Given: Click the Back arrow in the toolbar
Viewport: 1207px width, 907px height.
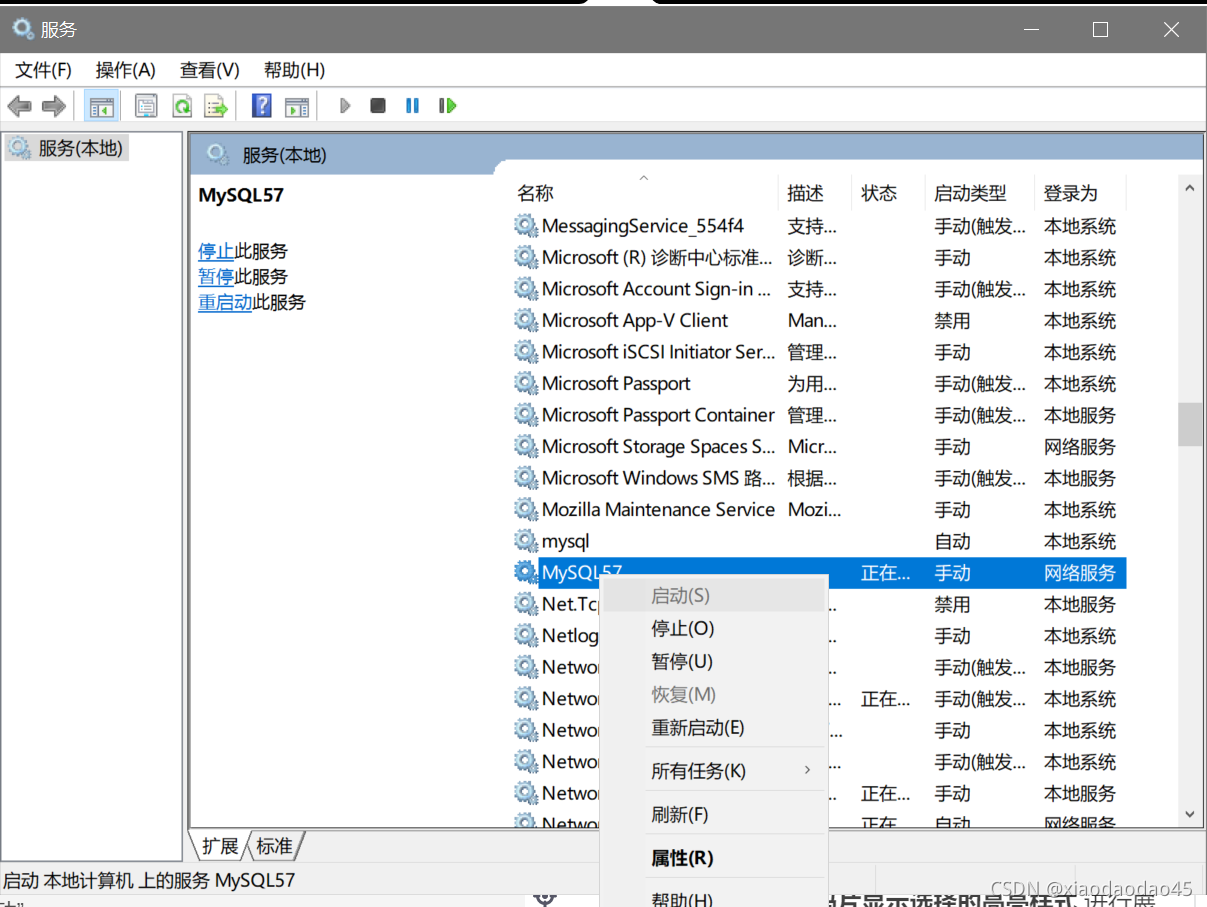Looking at the screenshot, I should (x=20, y=105).
